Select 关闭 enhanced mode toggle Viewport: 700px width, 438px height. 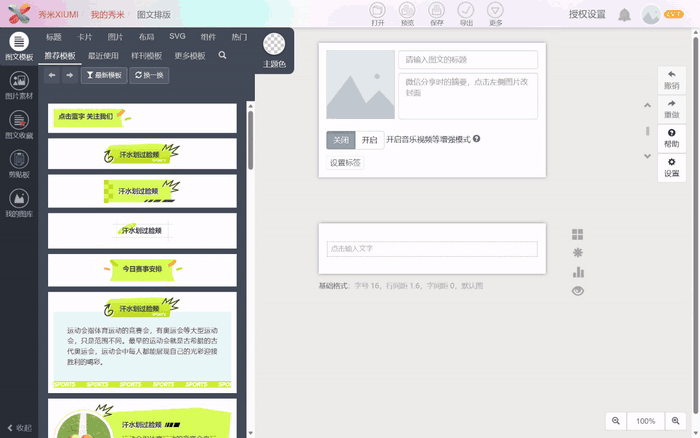pyautogui.click(x=341, y=140)
